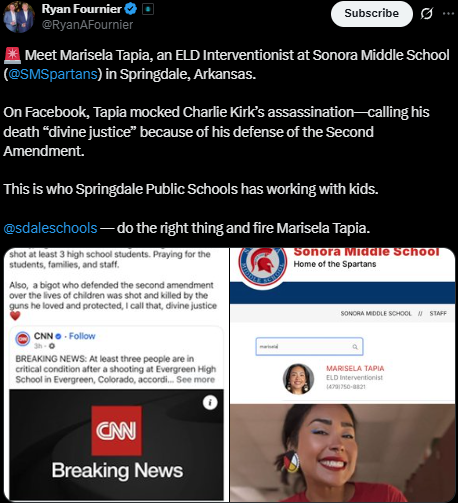Click Follow next to CNN
This screenshot has height=503, width=458.
(82, 336)
